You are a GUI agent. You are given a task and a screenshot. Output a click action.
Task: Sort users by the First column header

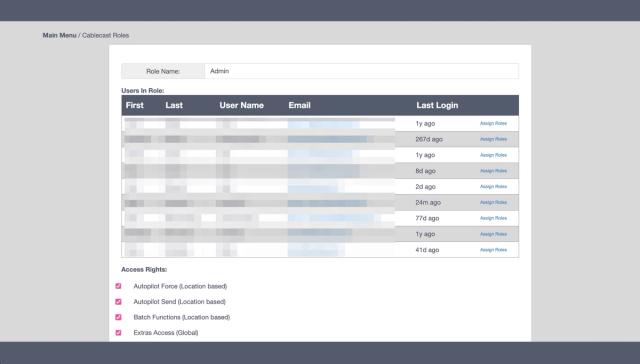135,105
